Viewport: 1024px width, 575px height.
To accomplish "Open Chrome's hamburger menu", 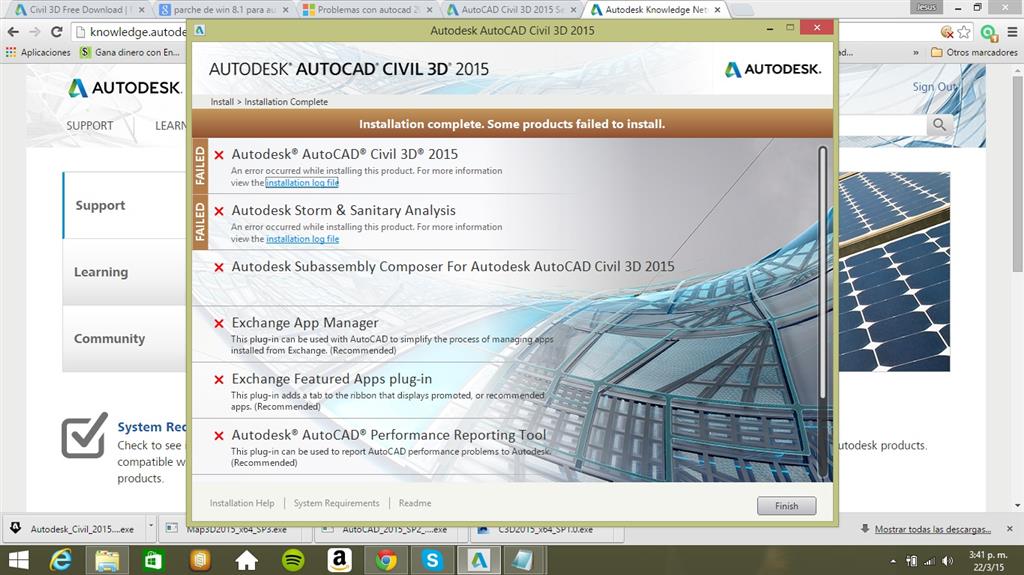I will (x=1012, y=31).
